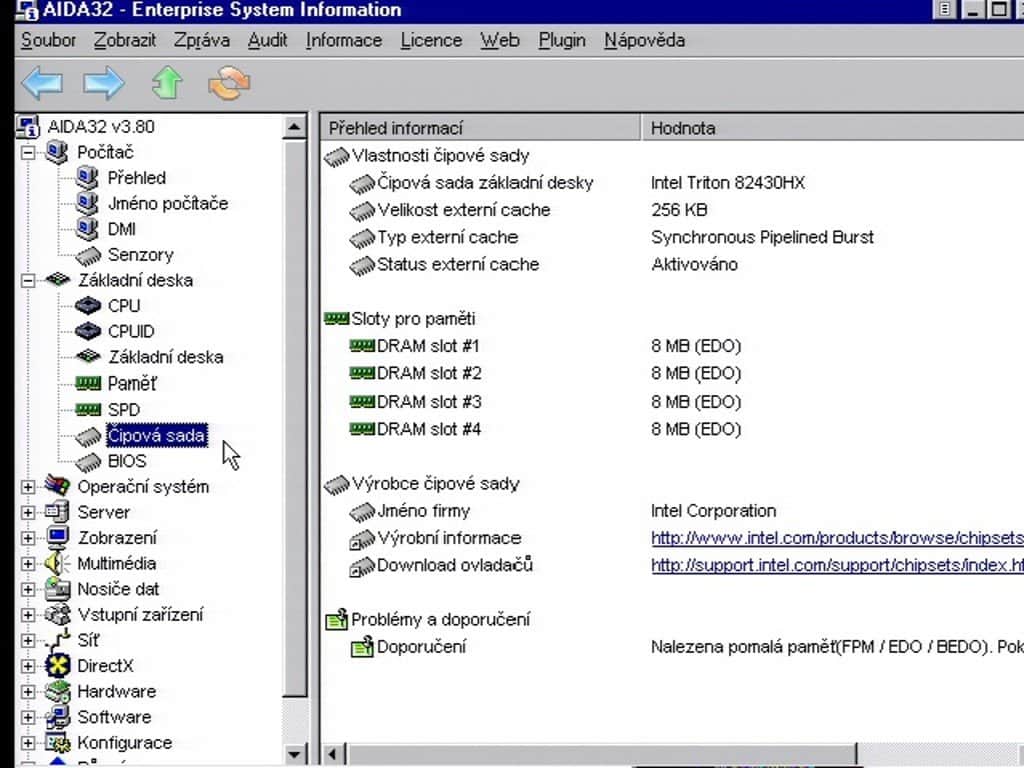Click the Nosiče dat drive icon
This screenshot has width=1024, height=768.
click(57, 588)
